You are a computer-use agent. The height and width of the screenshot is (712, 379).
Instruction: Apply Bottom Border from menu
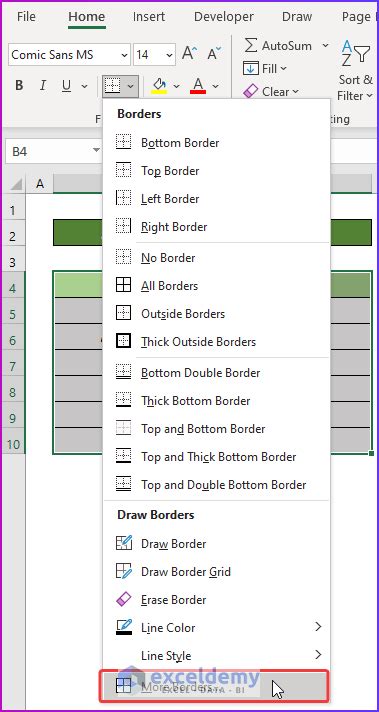click(216, 143)
